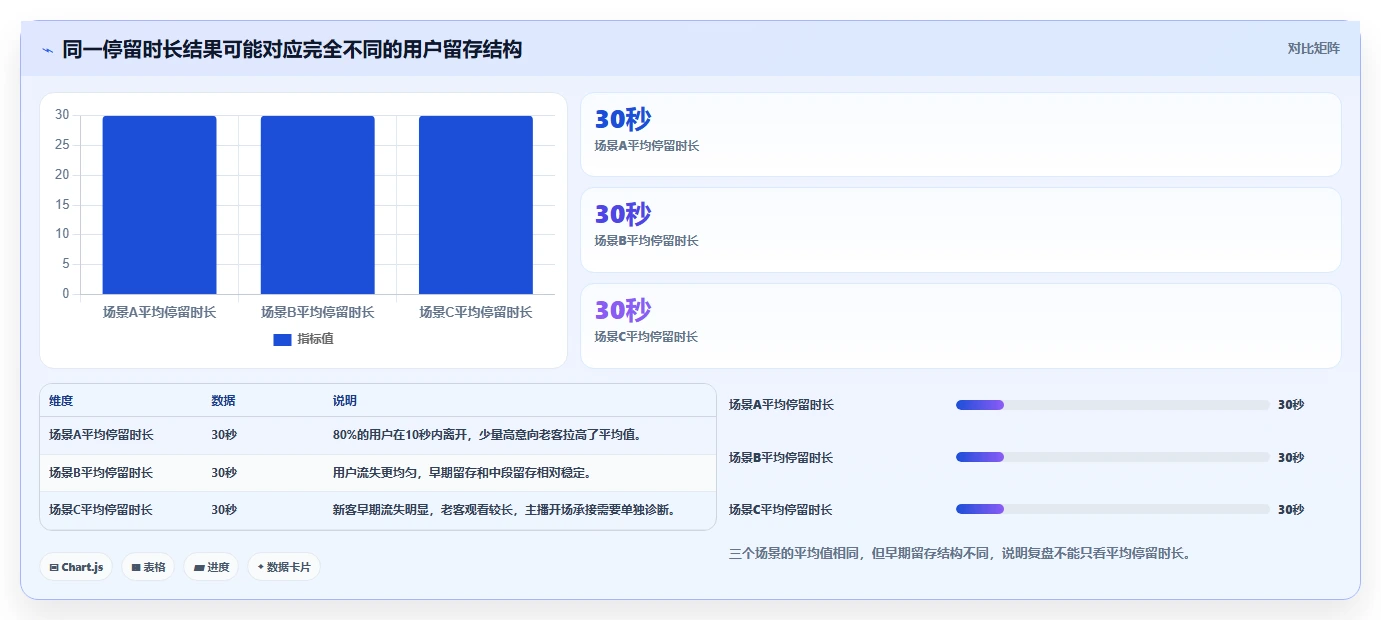Click the 30秒 data cell in 场景A table row
1381x620 pixels.
tap(224, 435)
